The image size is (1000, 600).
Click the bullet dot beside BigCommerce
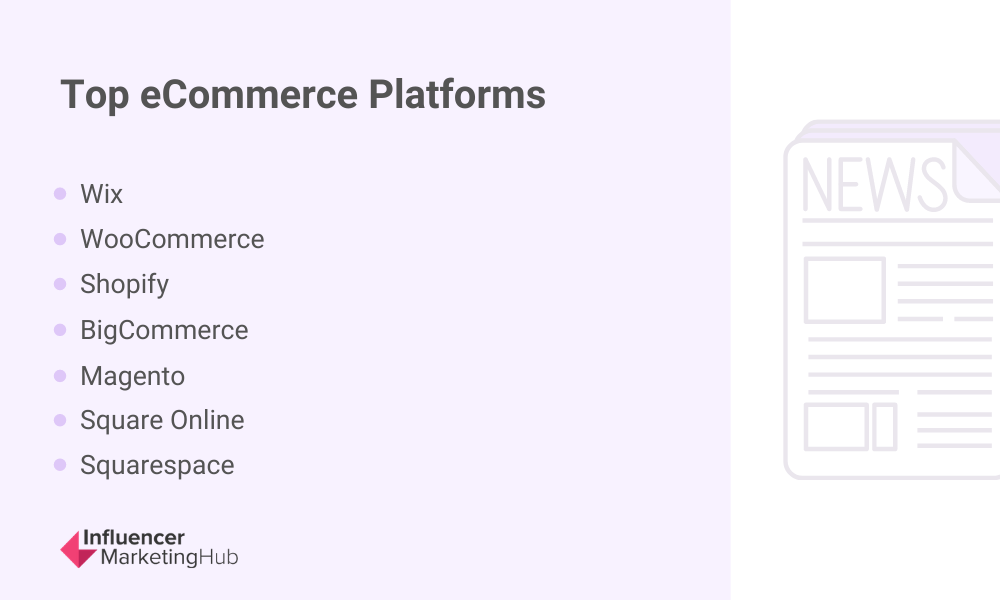pyautogui.click(x=60, y=330)
